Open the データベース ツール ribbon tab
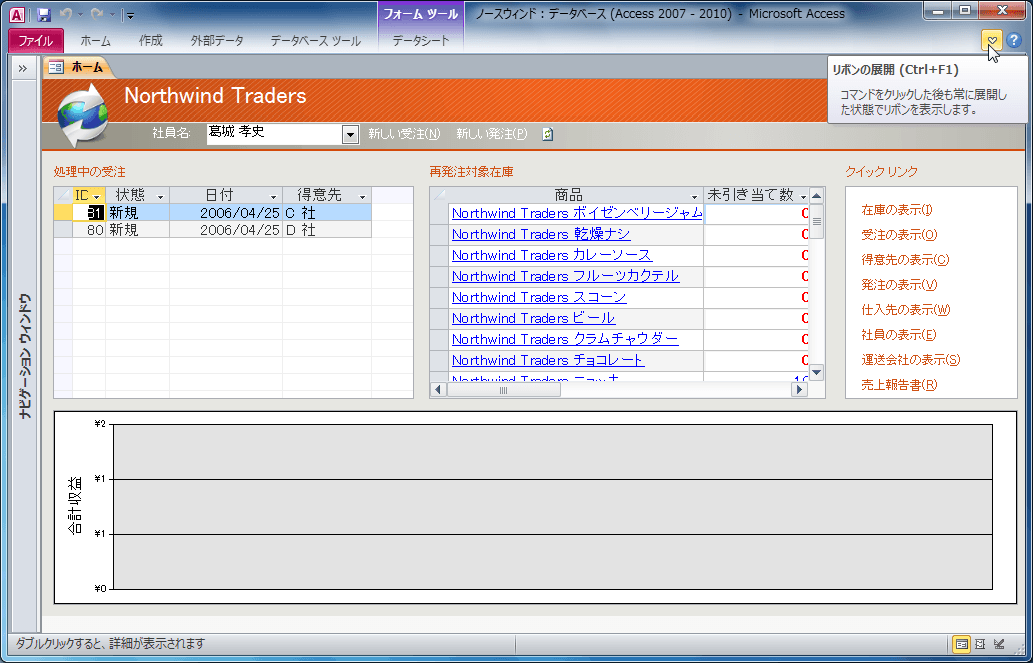 316,40
